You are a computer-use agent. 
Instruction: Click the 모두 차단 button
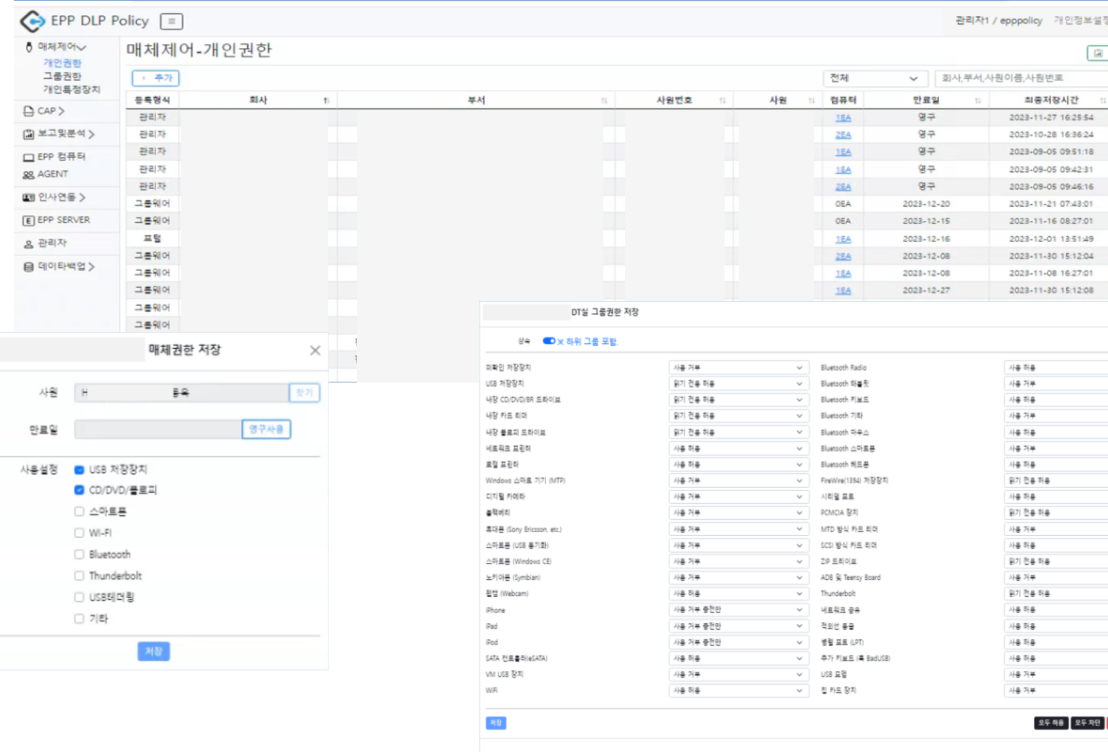(1087, 723)
